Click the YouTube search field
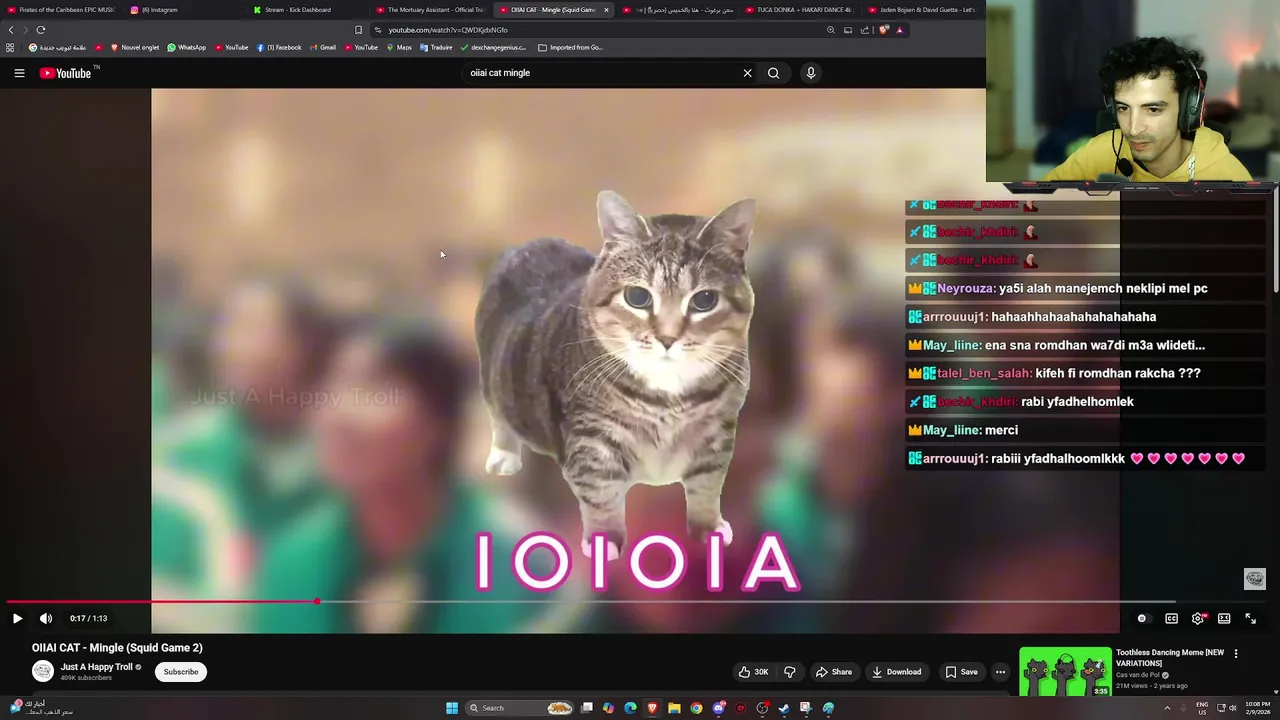 click(x=600, y=73)
